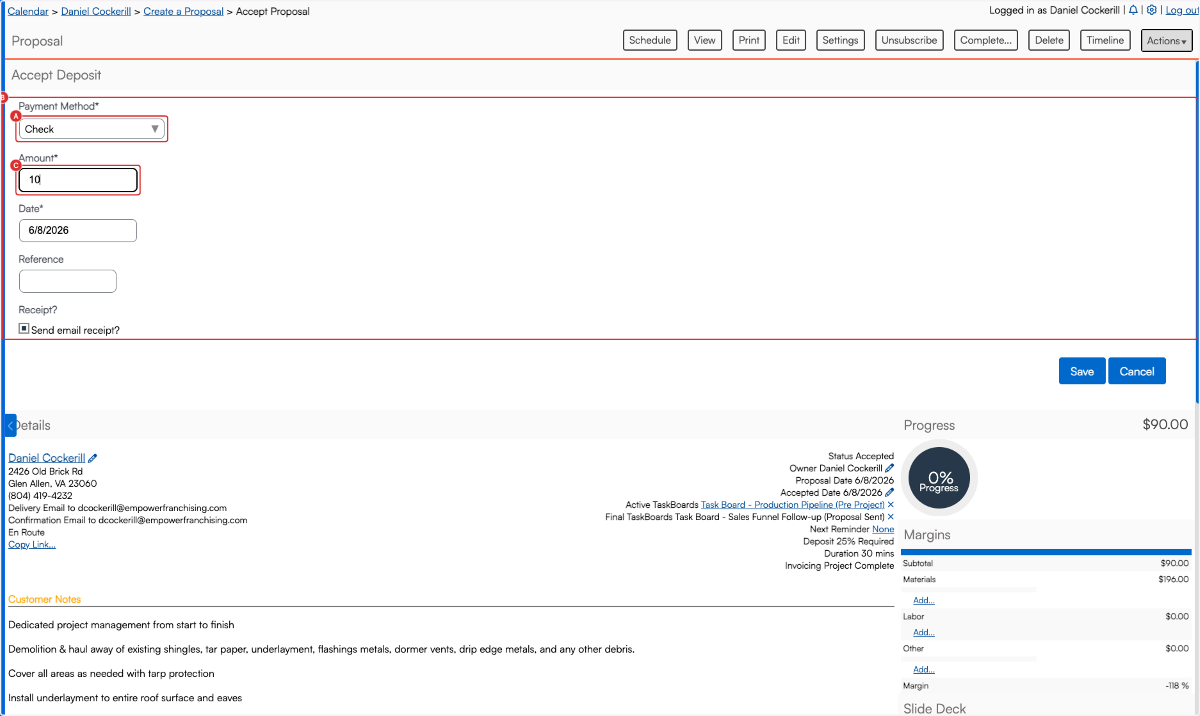
Task: Edit customer name with pencil icon
Action: [x=93, y=458]
